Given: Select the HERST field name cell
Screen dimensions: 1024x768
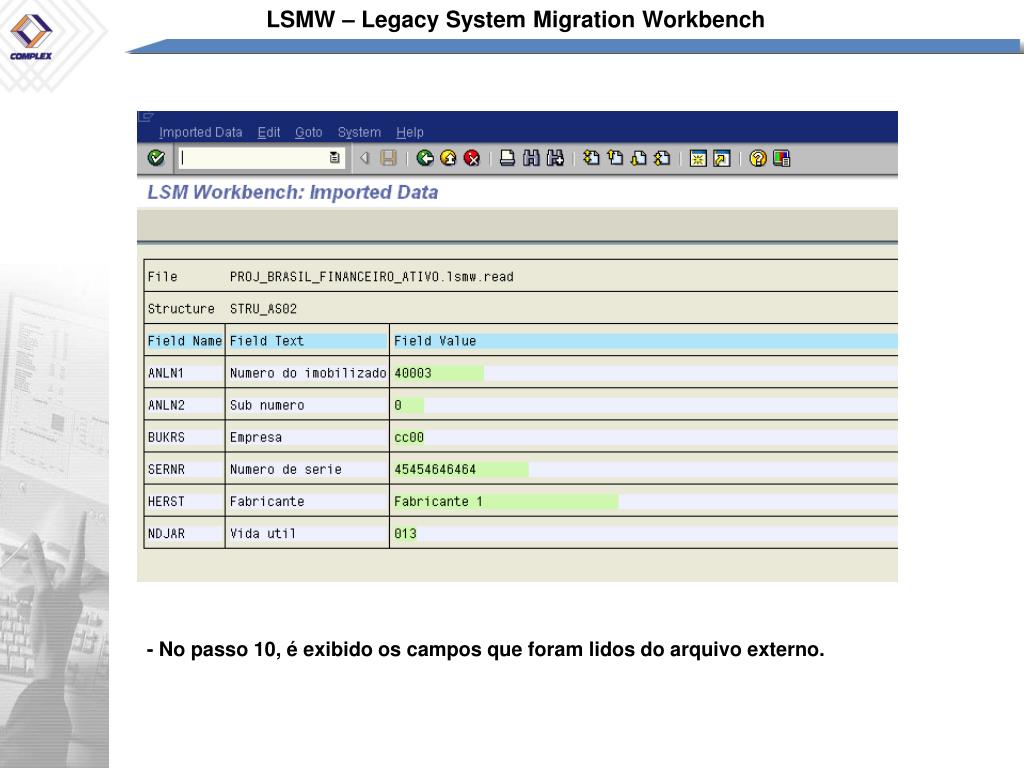Looking at the screenshot, I should coord(185,501).
